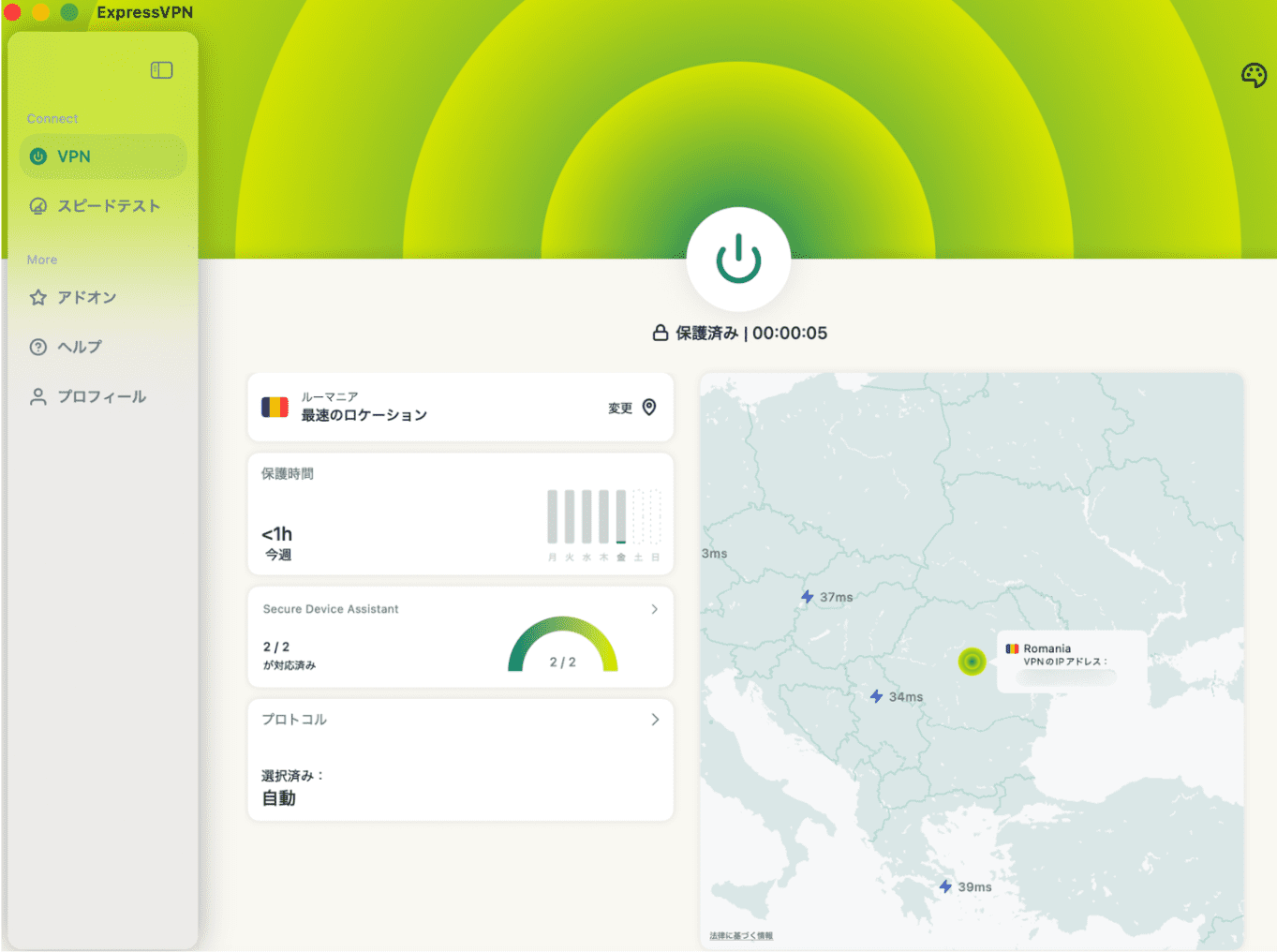This screenshot has width=1277, height=952.
Task: Select the VPN power icon in sidebar
Action: point(37,156)
